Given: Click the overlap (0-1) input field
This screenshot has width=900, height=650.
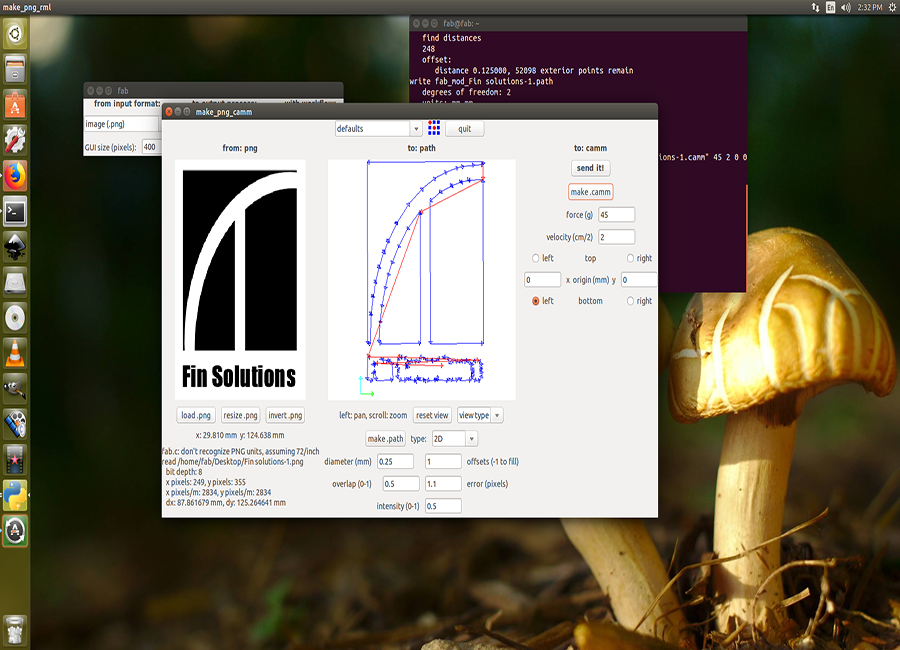Looking at the screenshot, I should click(x=401, y=484).
